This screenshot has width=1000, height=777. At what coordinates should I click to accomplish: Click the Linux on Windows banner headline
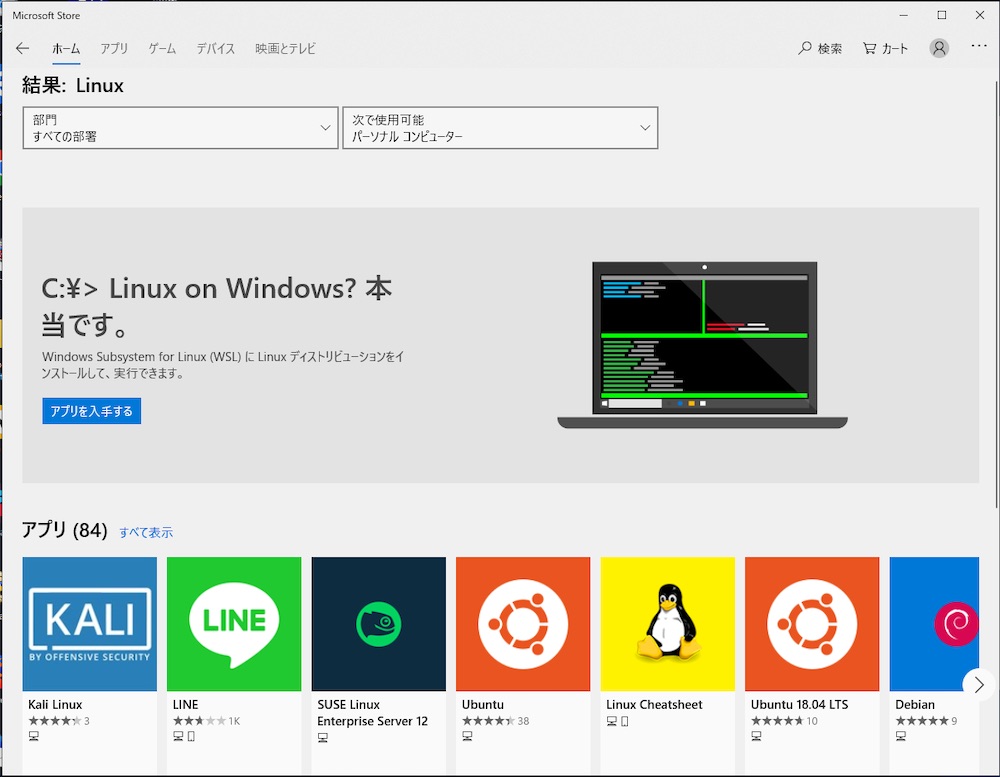217,306
